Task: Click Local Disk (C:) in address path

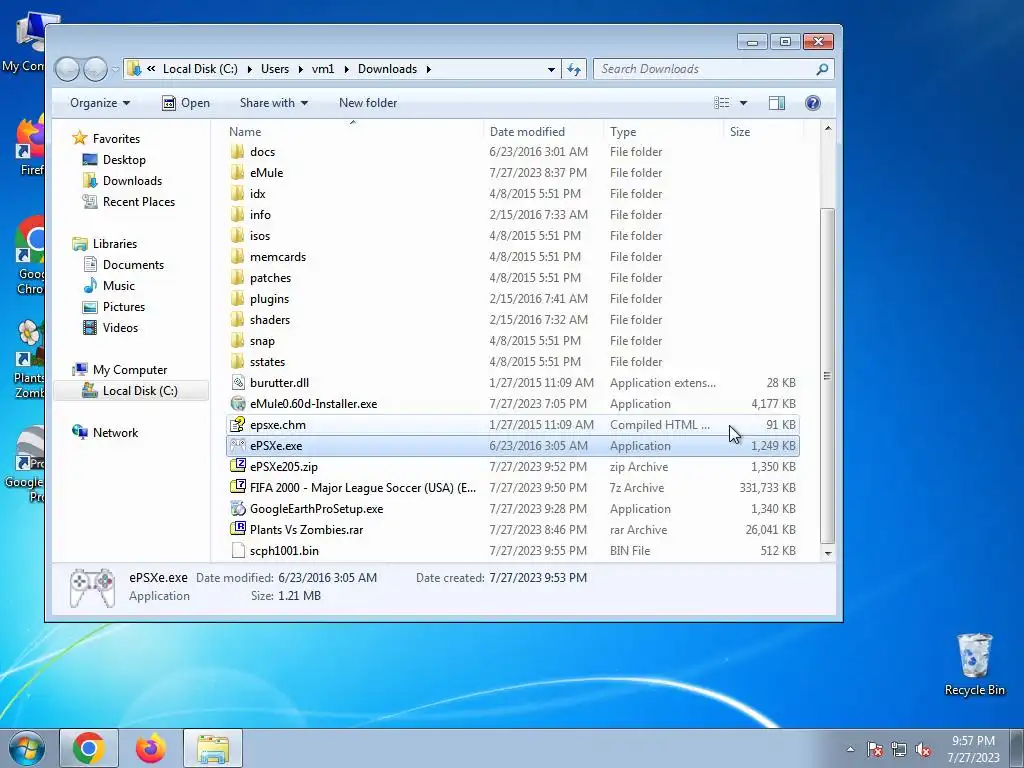Action: [x=200, y=69]
